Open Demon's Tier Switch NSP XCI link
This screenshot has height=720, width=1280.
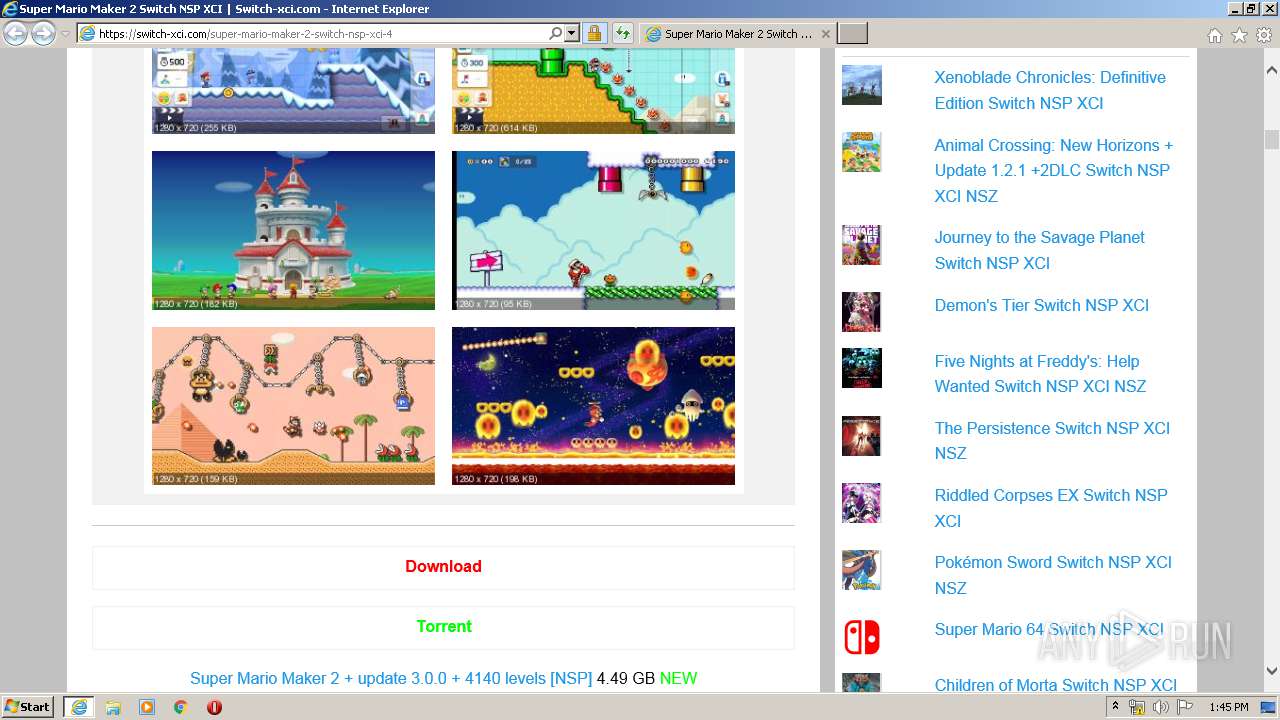pyautogui.click(x=1041, y=305)
